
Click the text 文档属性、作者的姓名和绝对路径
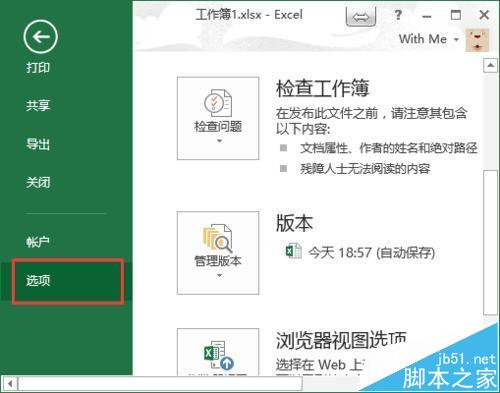click(389, 148)
